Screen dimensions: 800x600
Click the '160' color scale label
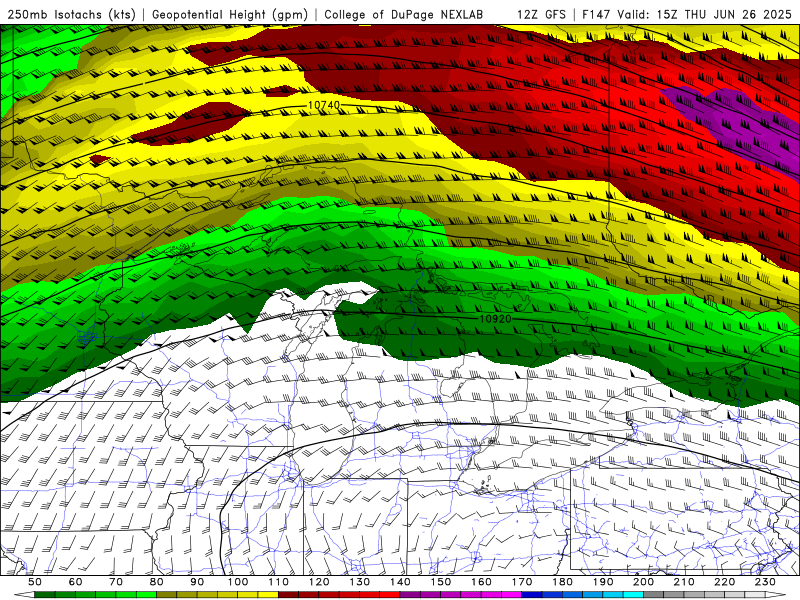click(481, 582)
